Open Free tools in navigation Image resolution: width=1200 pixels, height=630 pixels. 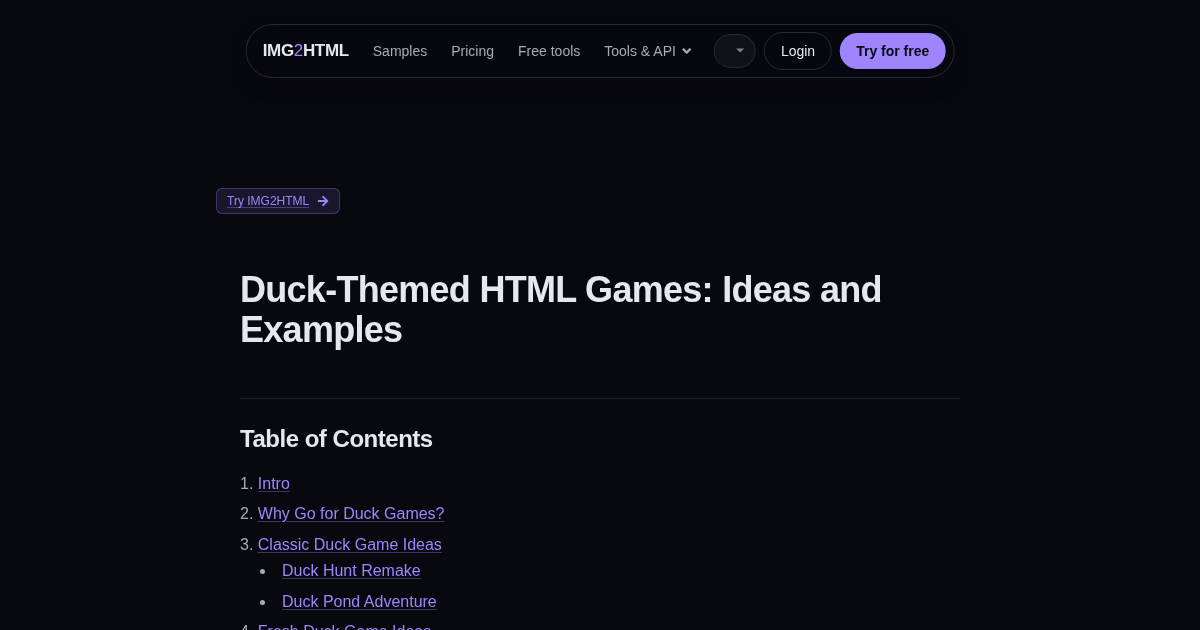tap(549, 51)
